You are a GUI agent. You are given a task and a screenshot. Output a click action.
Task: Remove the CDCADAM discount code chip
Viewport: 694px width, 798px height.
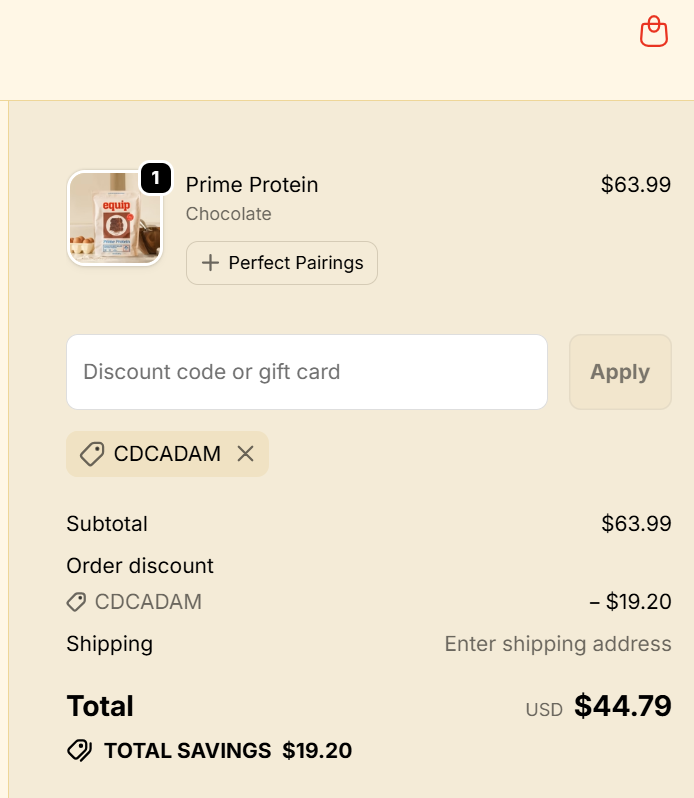coord(246,454)
